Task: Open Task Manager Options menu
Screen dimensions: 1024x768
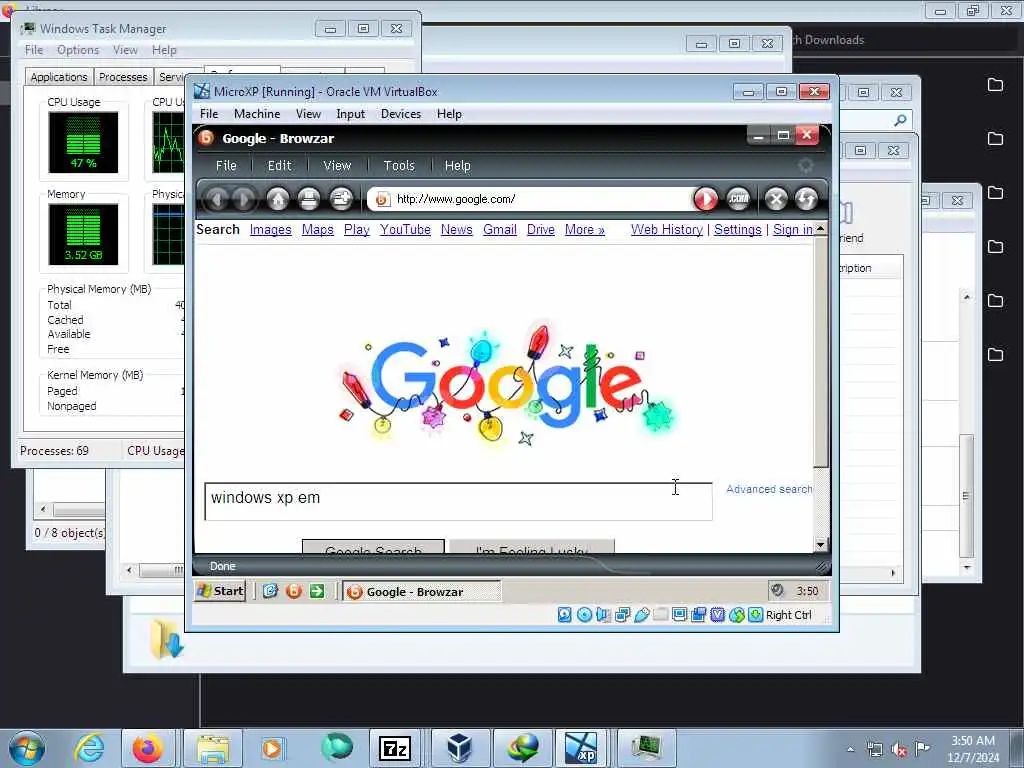Action: (78, 50)
